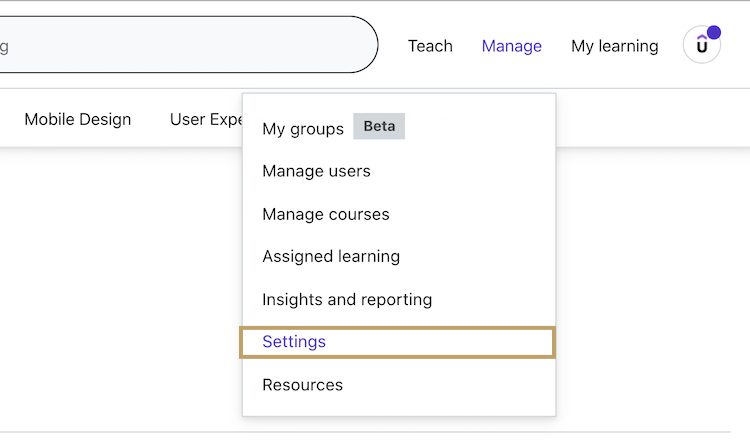Collapse the Manage dropdown menu in header
Screen dimensions: 750x441
[x=511, y=46]
